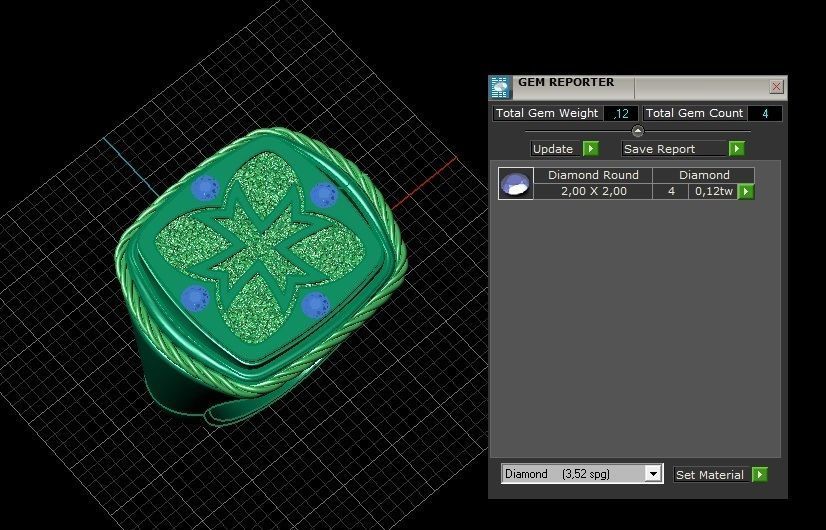Select the Diamond Round gem thumbnail

point(516,183)
